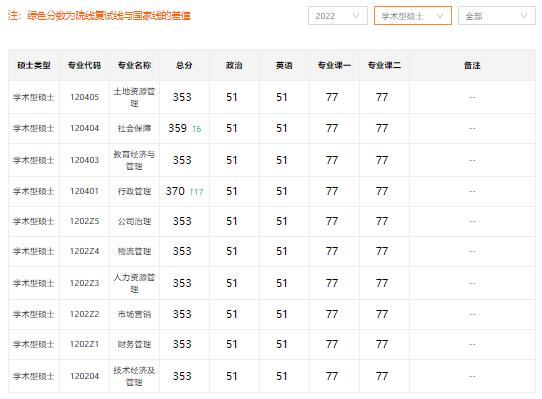Viewport: 542px width, 399px height.
Task: Click the 备注 column header
Action: (472, 65)
